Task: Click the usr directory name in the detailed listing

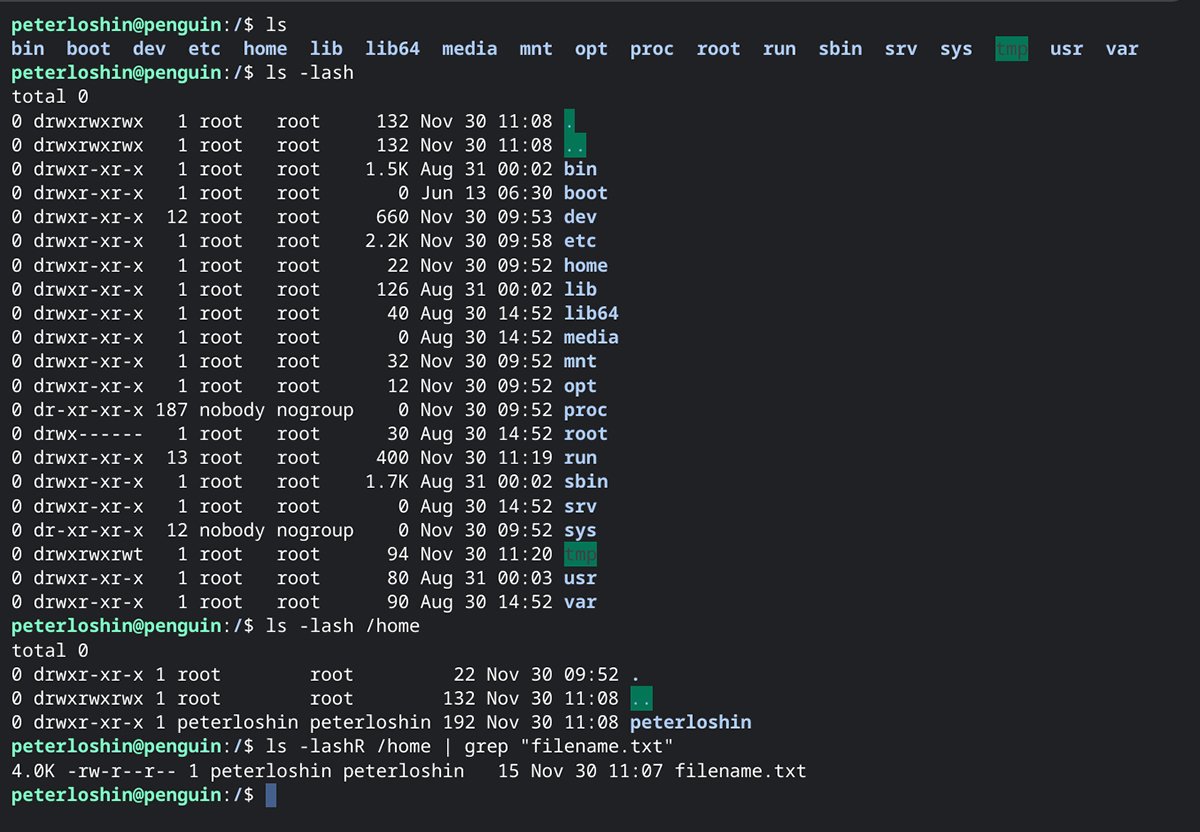Action: [580, 578]
